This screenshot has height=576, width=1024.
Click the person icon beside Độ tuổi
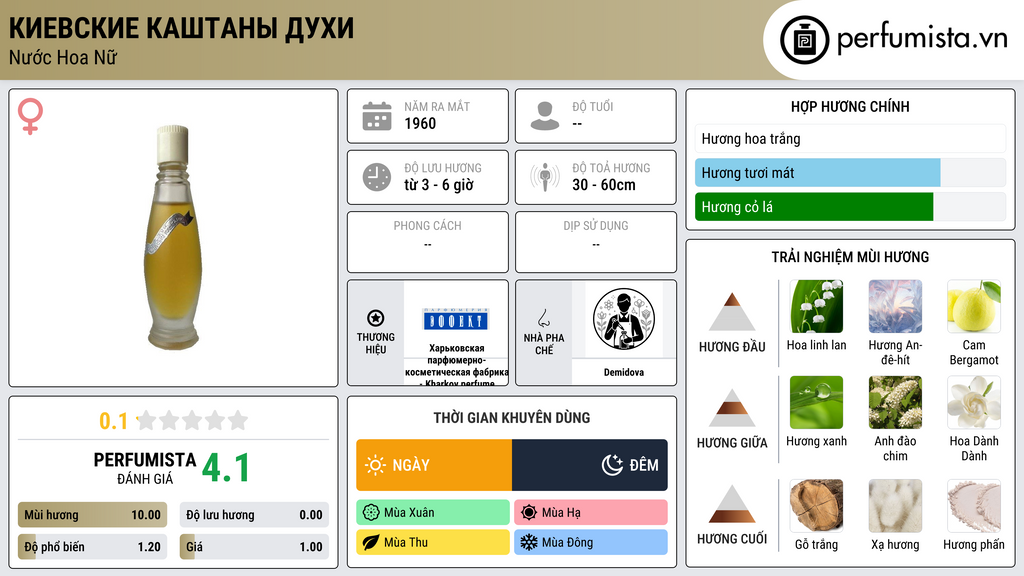[x=545, y=116]
